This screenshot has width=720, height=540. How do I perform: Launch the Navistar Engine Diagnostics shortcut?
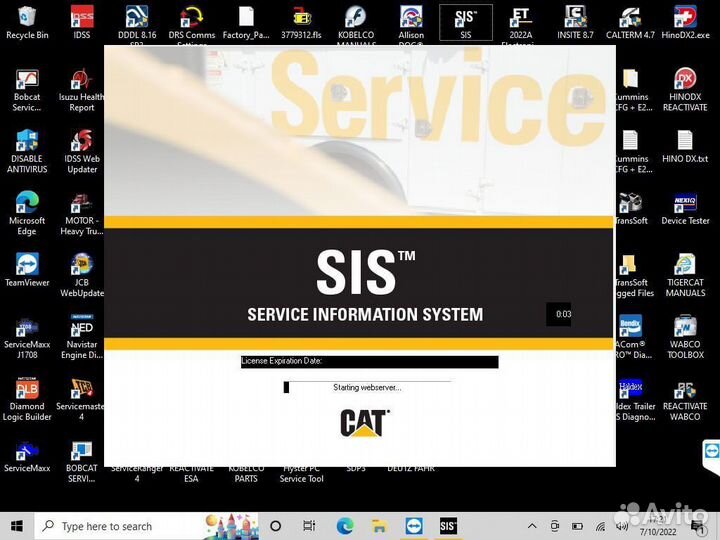[82, 337]
